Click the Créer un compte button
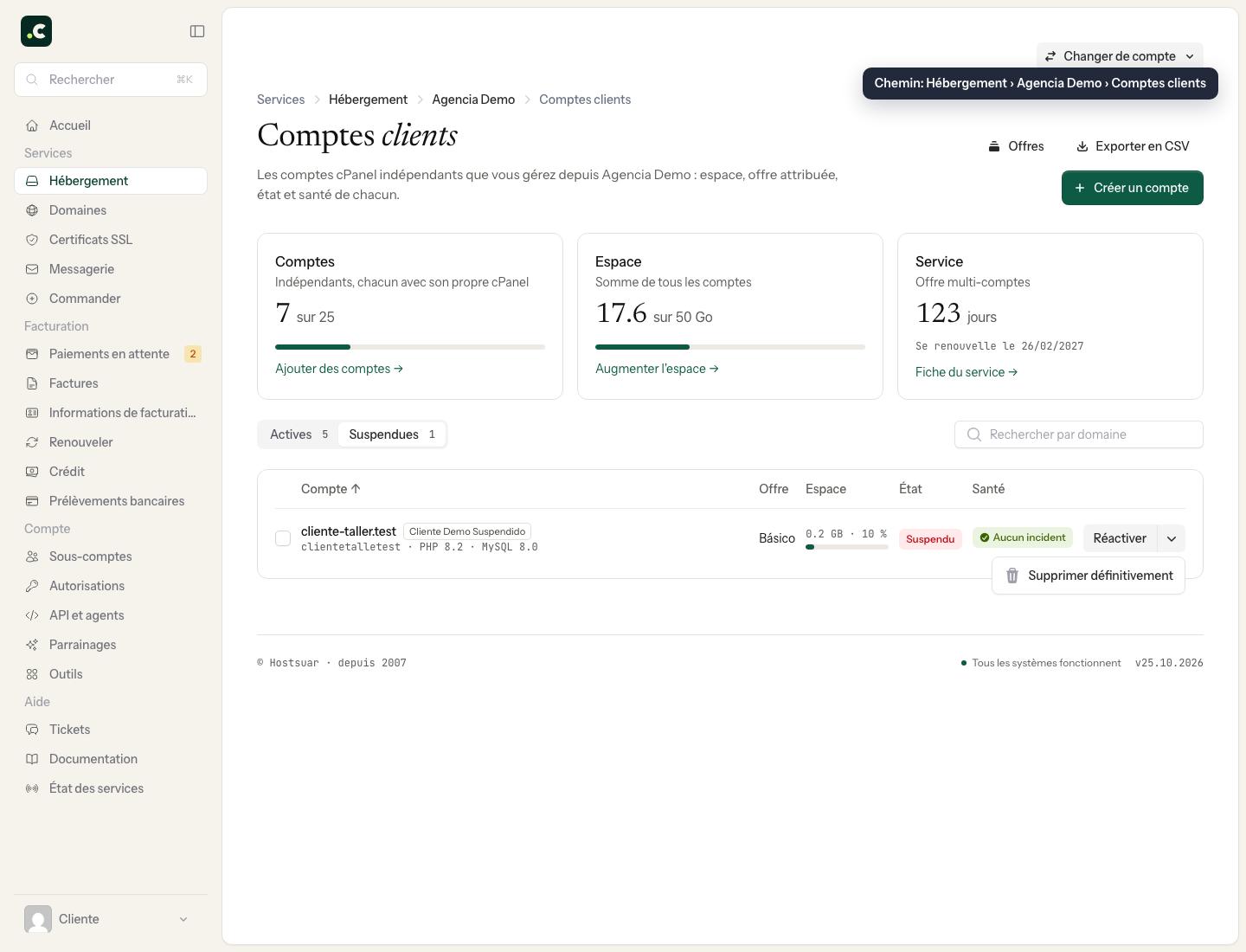 [1133, 188]
